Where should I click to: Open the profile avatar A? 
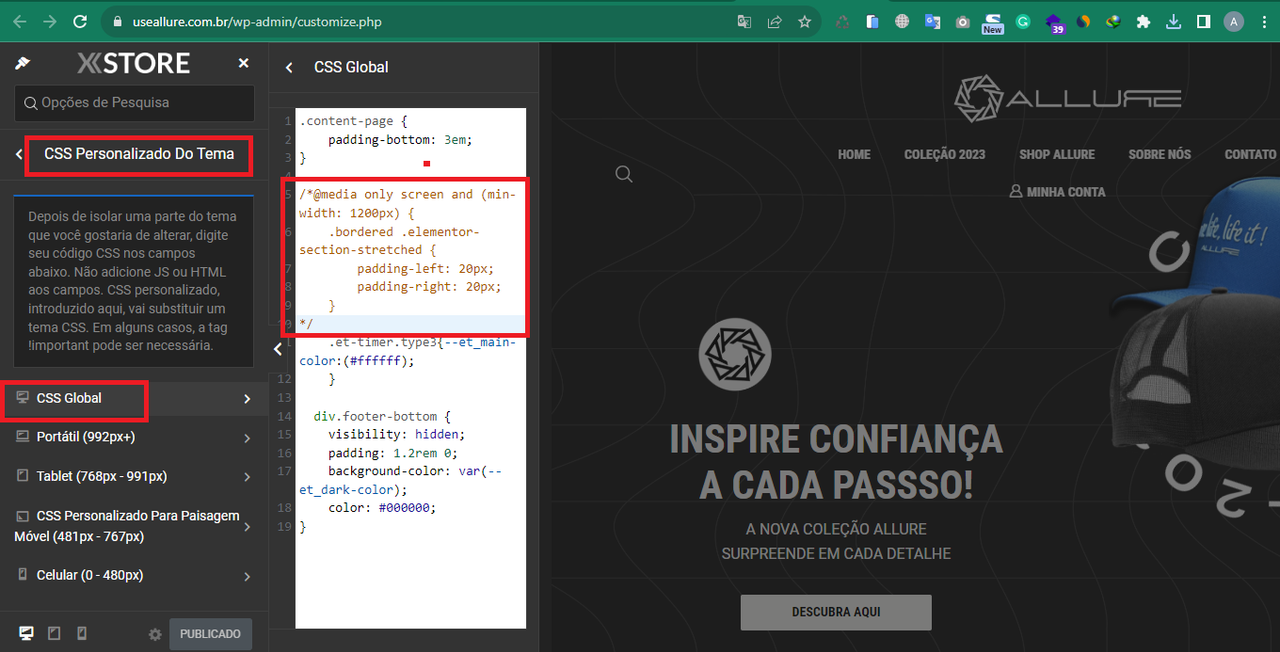(1234, 21)
